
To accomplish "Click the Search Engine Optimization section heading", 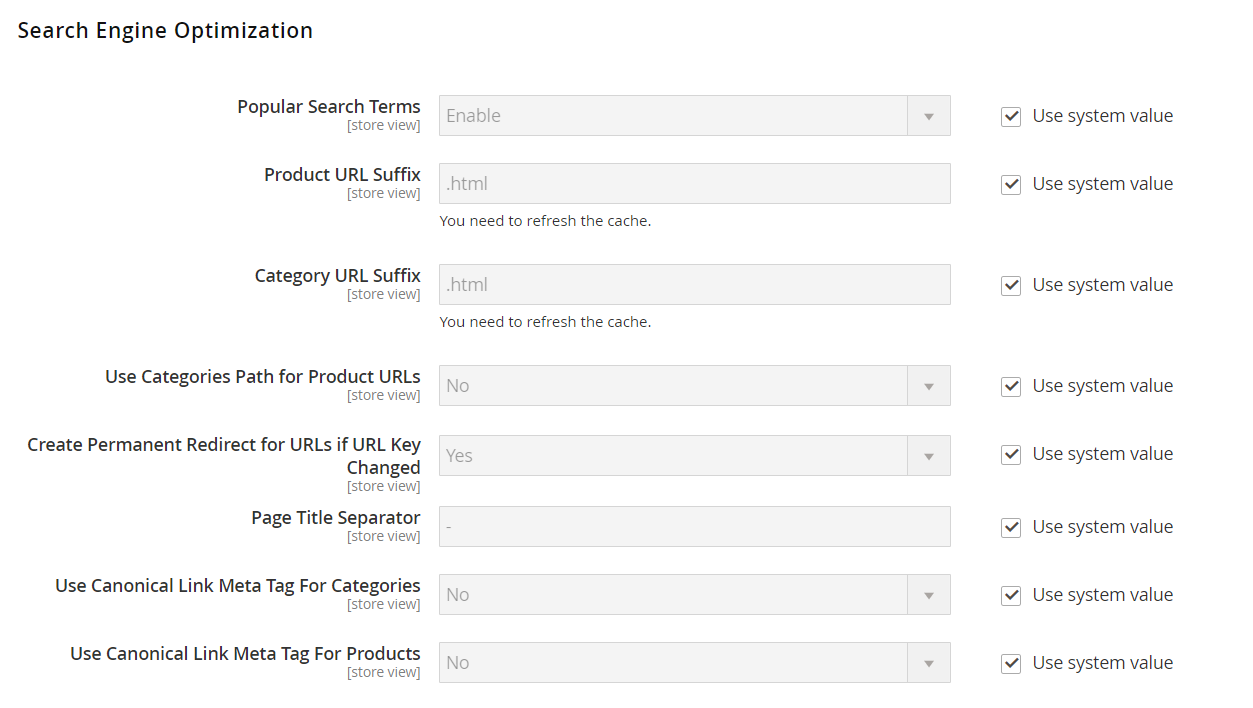I will coord(165,31).
